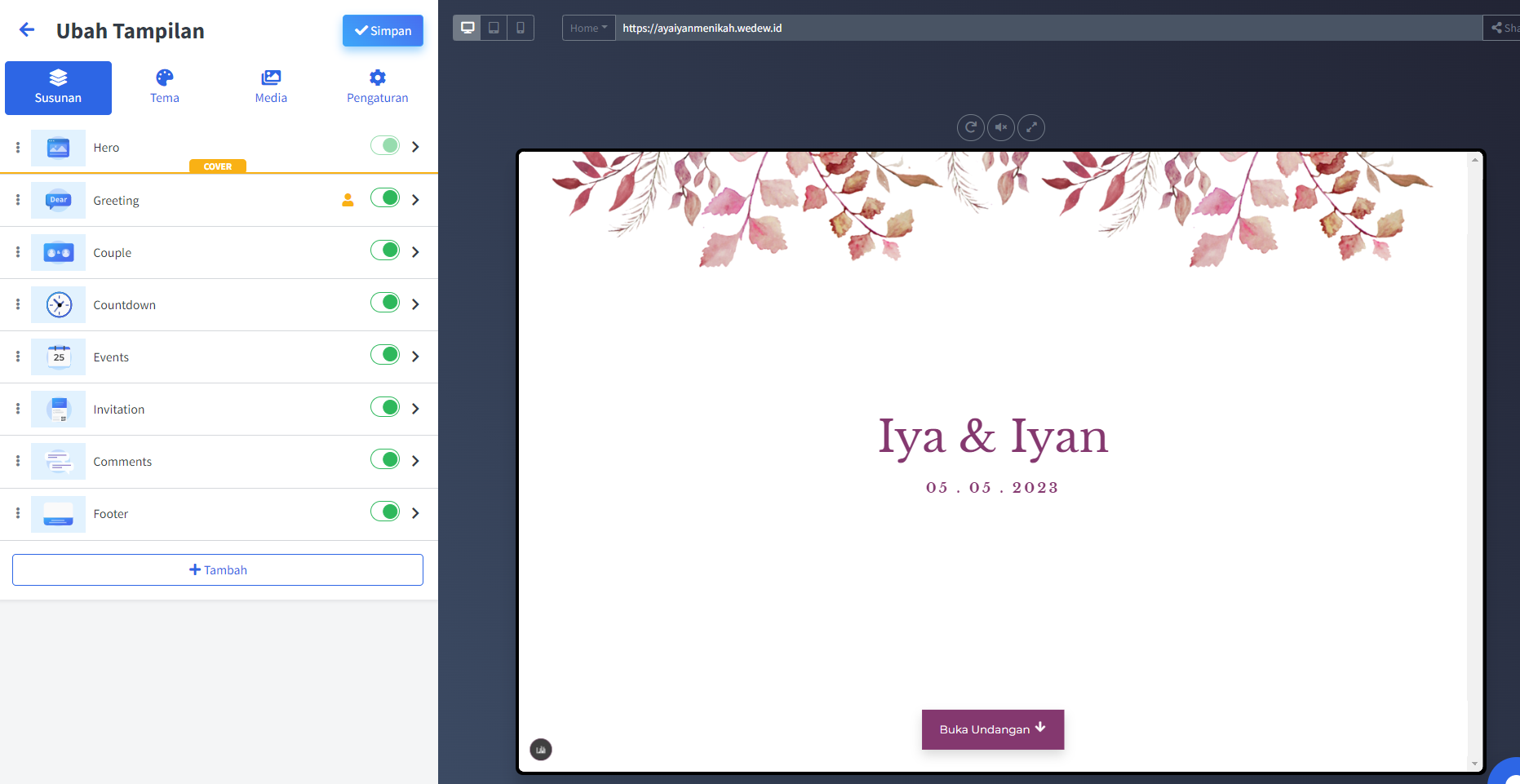The height and width of the screenshot is (784, 1520).
Task: Expand the Countdown section chevron
Action: 415,304
